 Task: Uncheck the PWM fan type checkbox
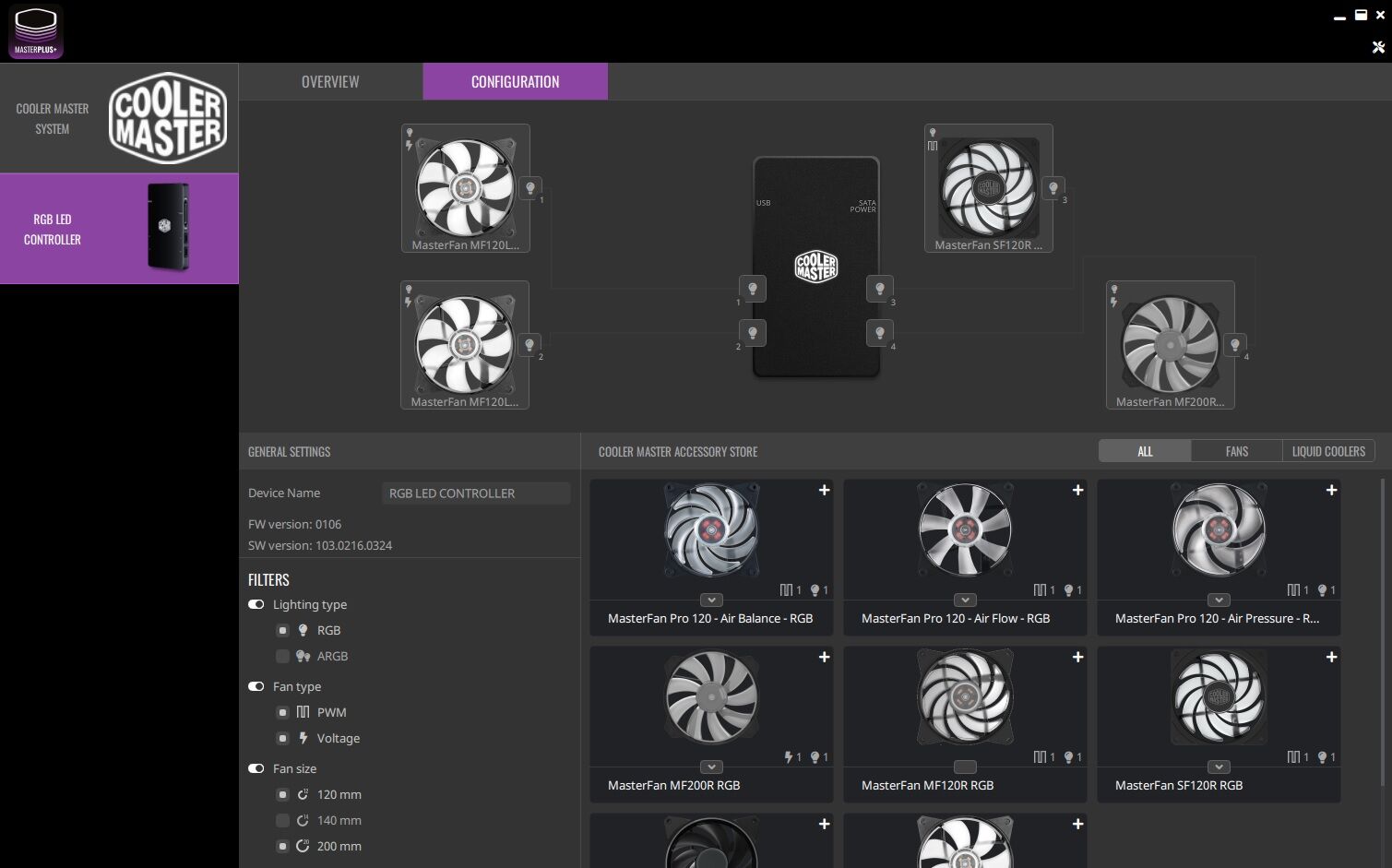[x=282, y=712]
